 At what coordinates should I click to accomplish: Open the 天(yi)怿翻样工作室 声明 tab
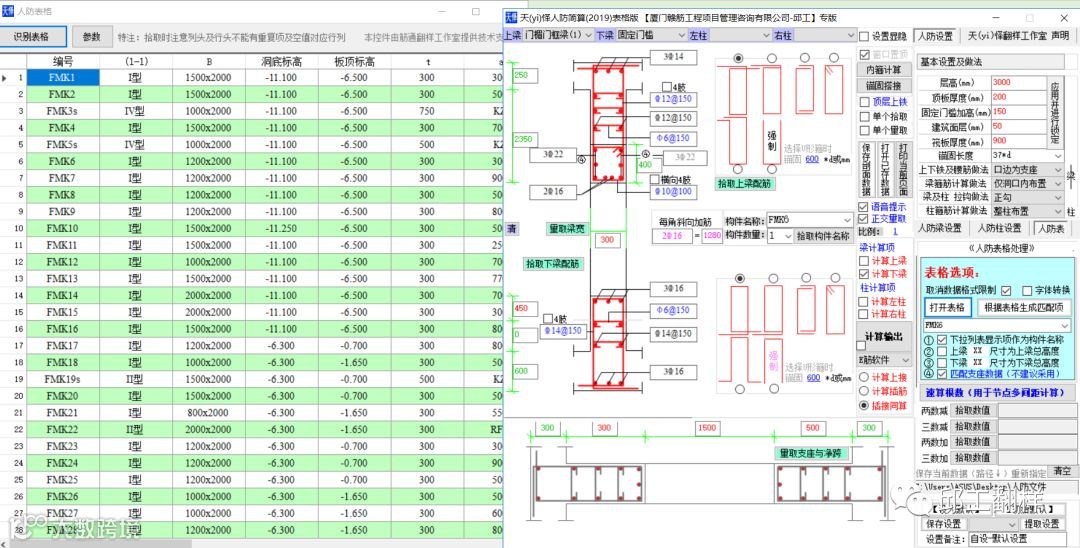(1018, 36)
